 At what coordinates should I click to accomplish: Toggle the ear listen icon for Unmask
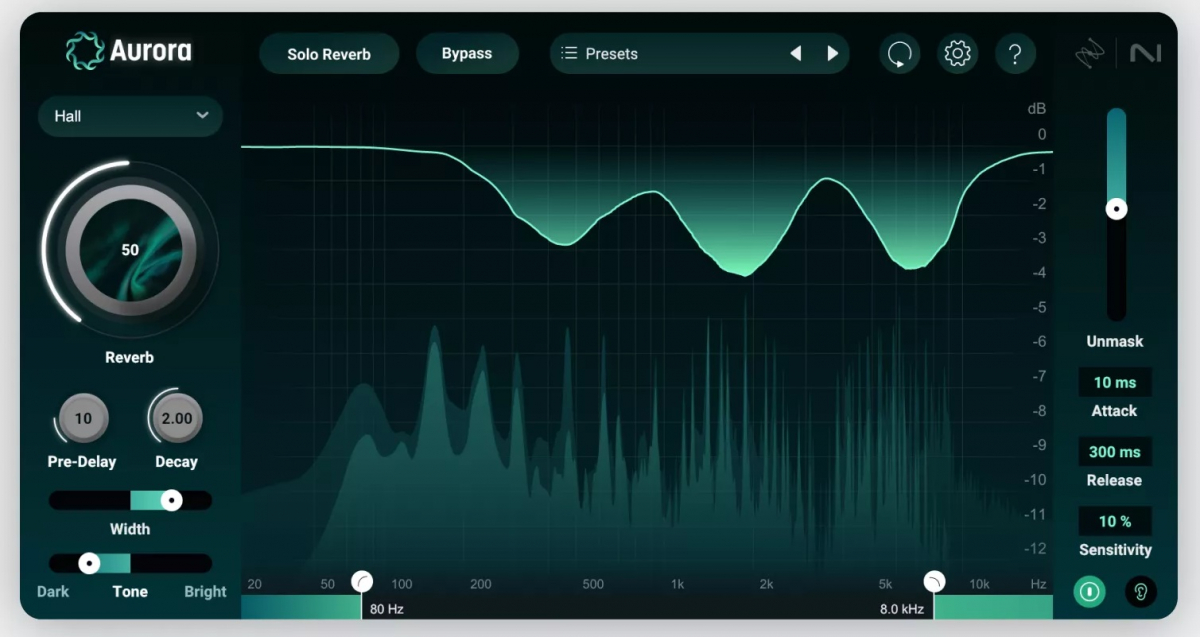[x=1140, y=592]
